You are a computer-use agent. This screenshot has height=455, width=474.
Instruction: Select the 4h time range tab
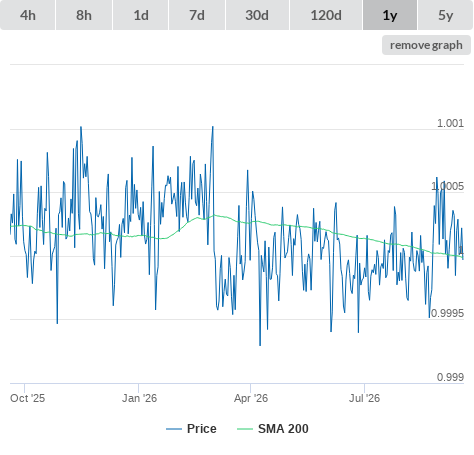(x=28, y=15)
